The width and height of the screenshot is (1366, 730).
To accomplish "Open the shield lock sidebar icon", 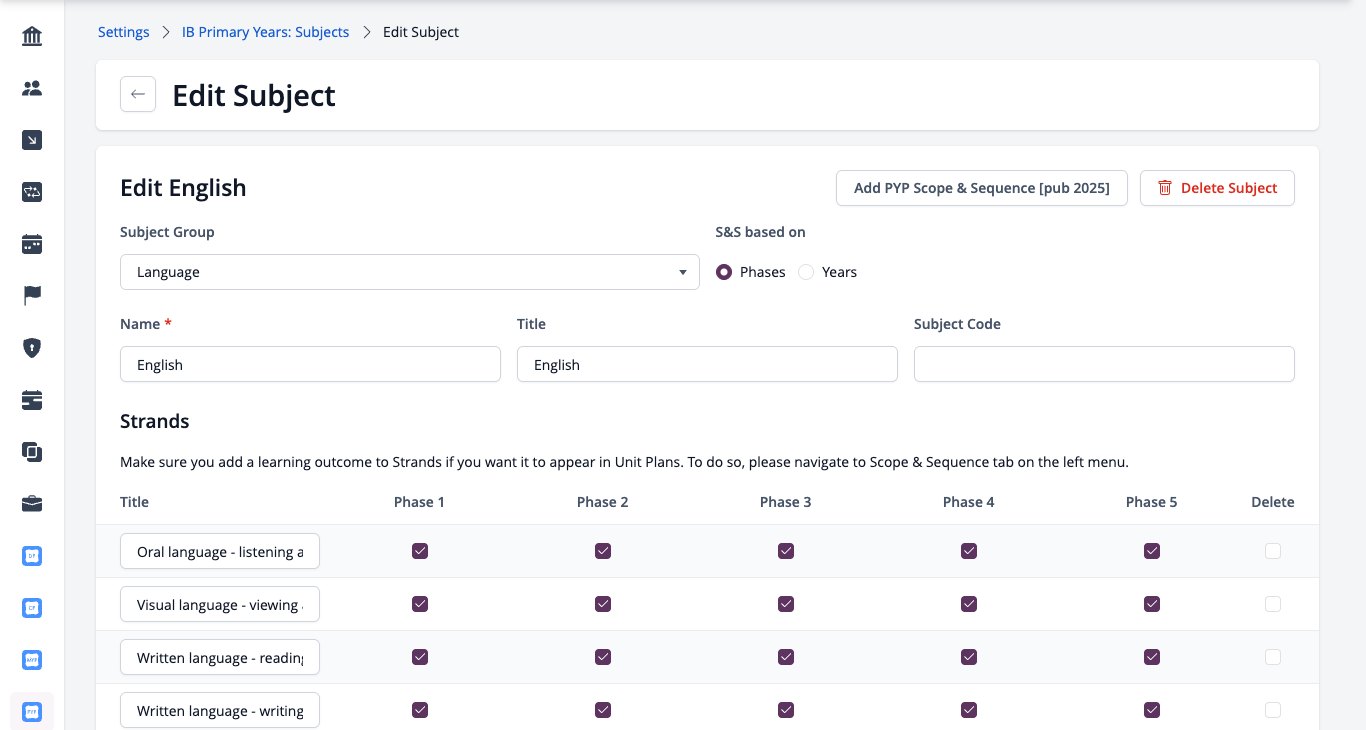I will pos(32,348).
